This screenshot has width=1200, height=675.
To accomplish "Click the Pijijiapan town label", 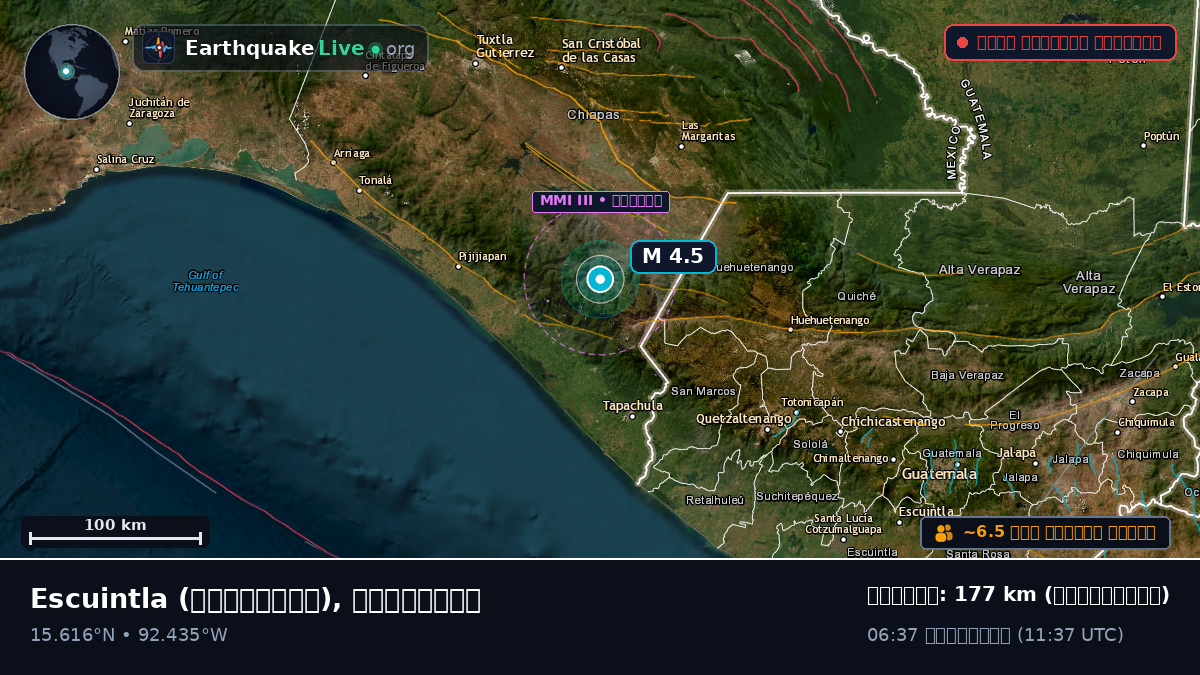I will pos(482,256).
